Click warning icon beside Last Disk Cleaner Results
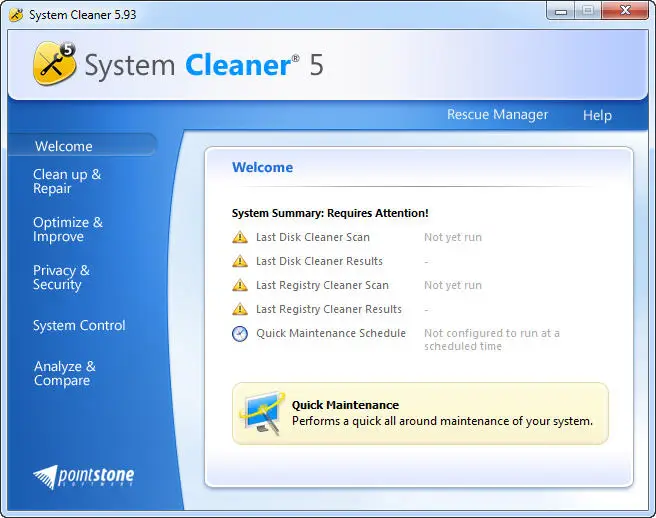 240,261
